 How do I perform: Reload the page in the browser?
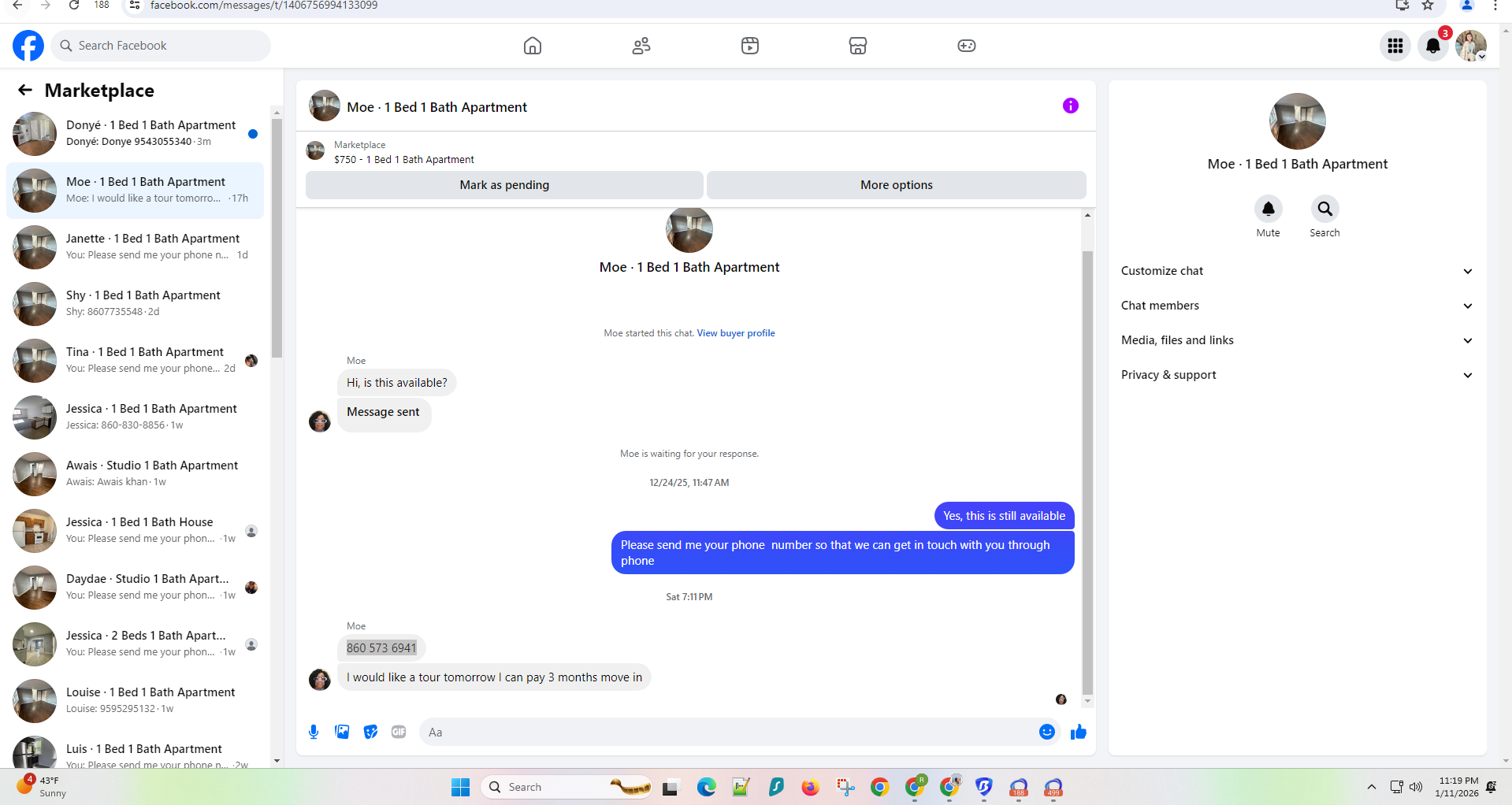click(73, 6)
